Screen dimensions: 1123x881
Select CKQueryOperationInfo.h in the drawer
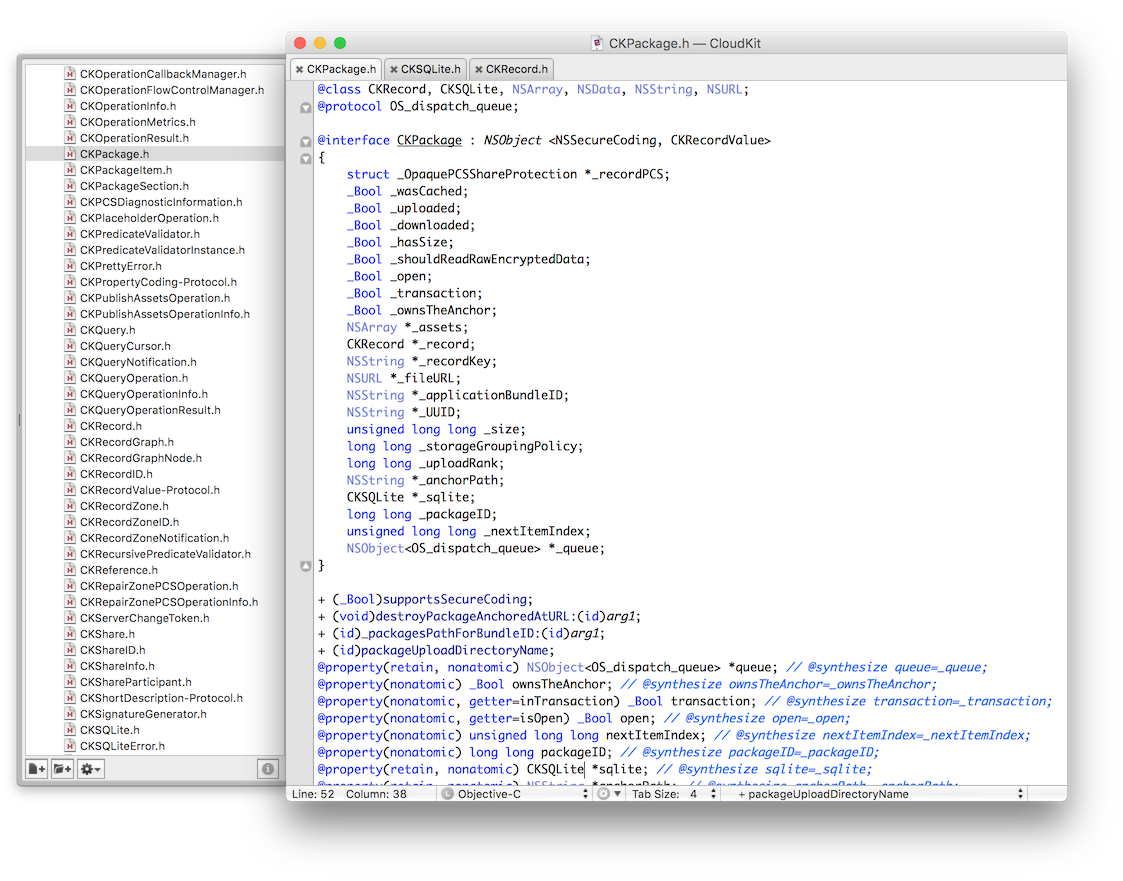pyautogui.click(x=144, y=394)
